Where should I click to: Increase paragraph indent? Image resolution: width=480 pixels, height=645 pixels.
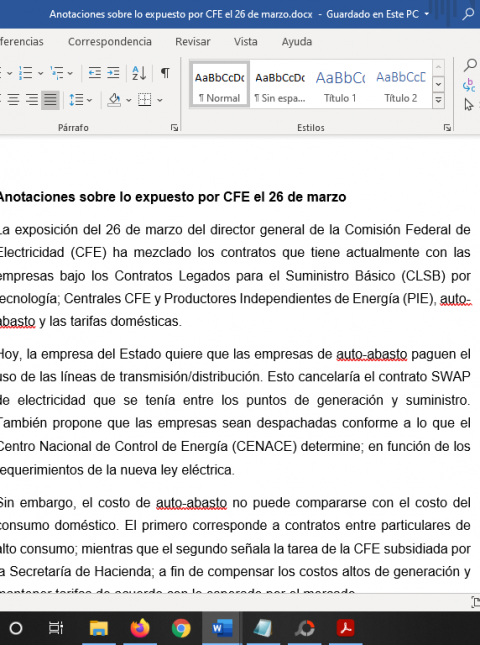pyautogui.click(x=113, y=73)
